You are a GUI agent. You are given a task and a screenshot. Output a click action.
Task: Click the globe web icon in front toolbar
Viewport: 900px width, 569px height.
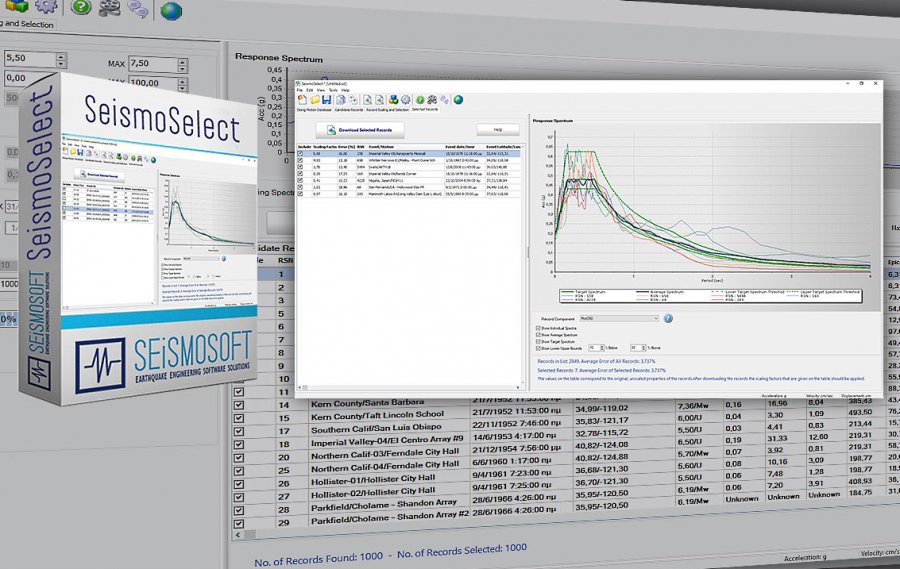458,99
